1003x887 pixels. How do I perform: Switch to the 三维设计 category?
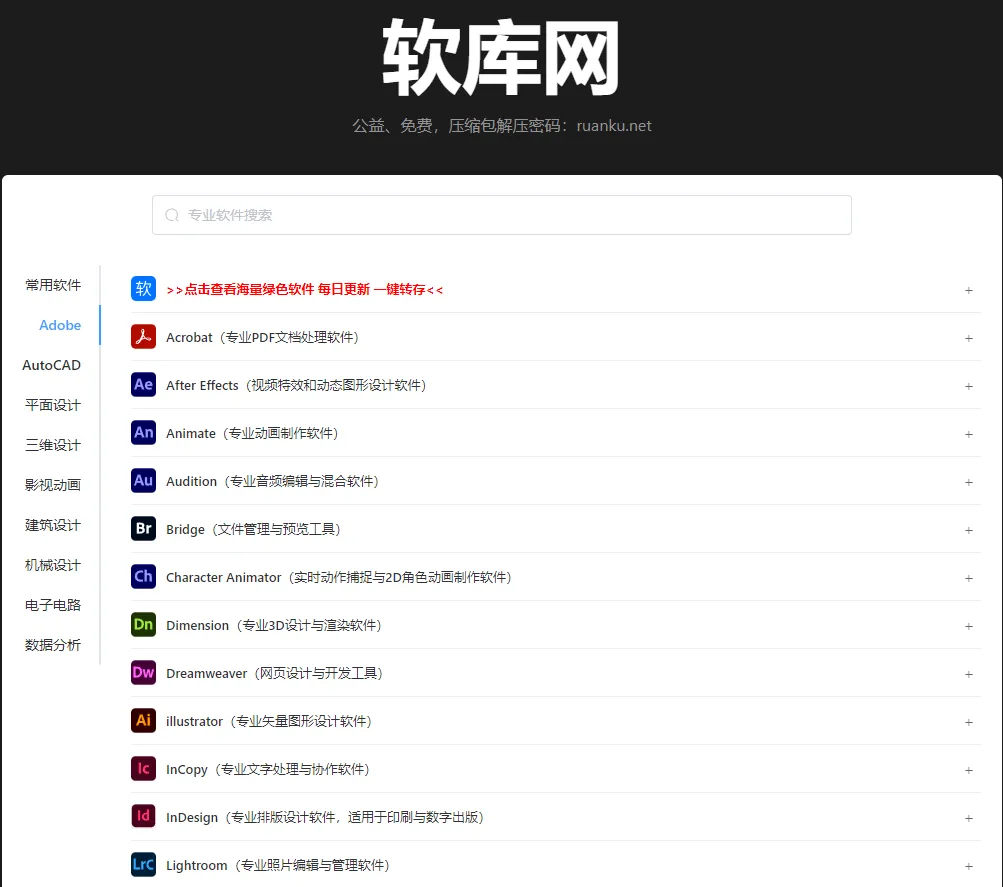coord(53,445)
